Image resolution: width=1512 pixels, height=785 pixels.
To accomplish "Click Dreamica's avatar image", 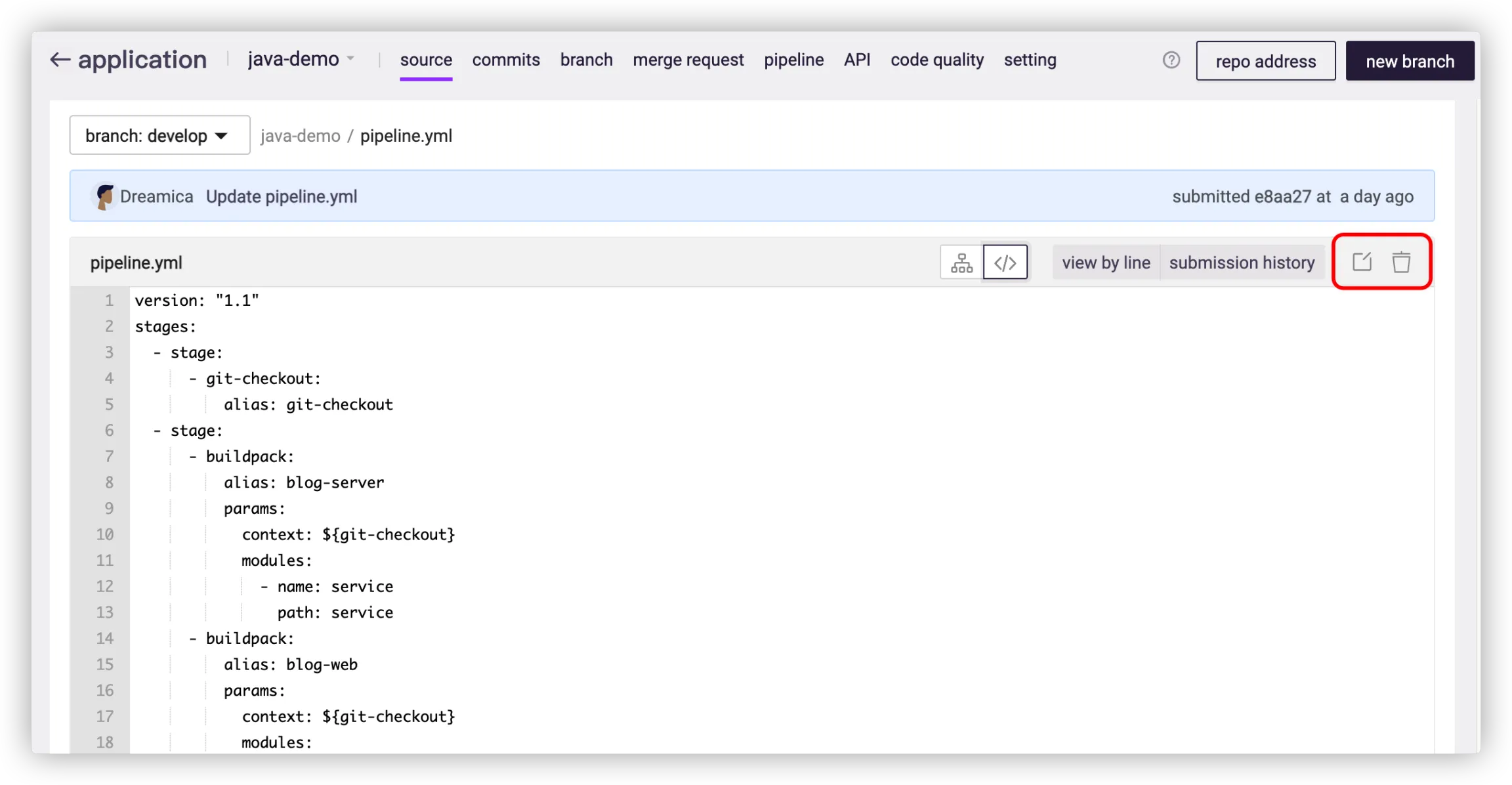I will coord(104,197).
